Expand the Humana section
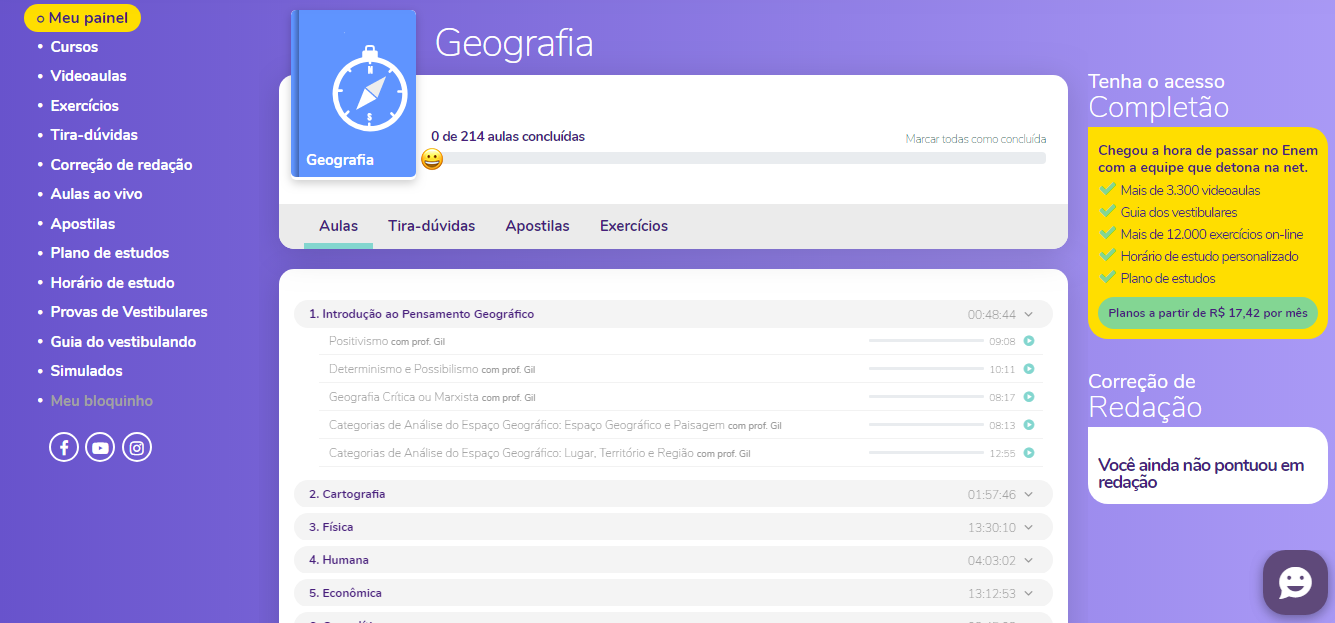This screenshot has width=1335, height=623. click(1029, 560)
